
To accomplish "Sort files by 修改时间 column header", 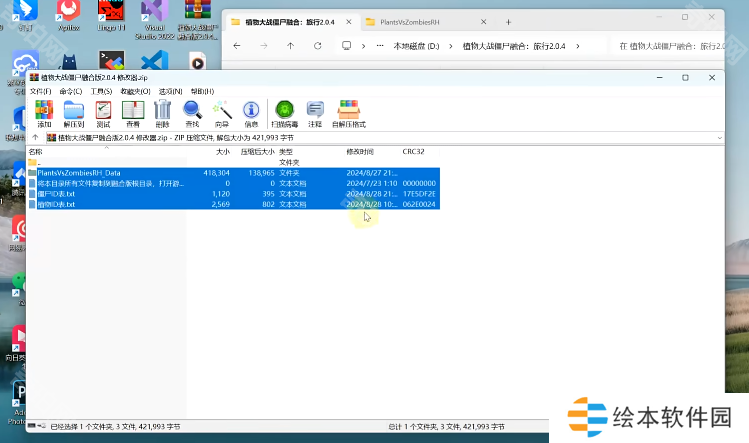I will click(x=360, y=151).
